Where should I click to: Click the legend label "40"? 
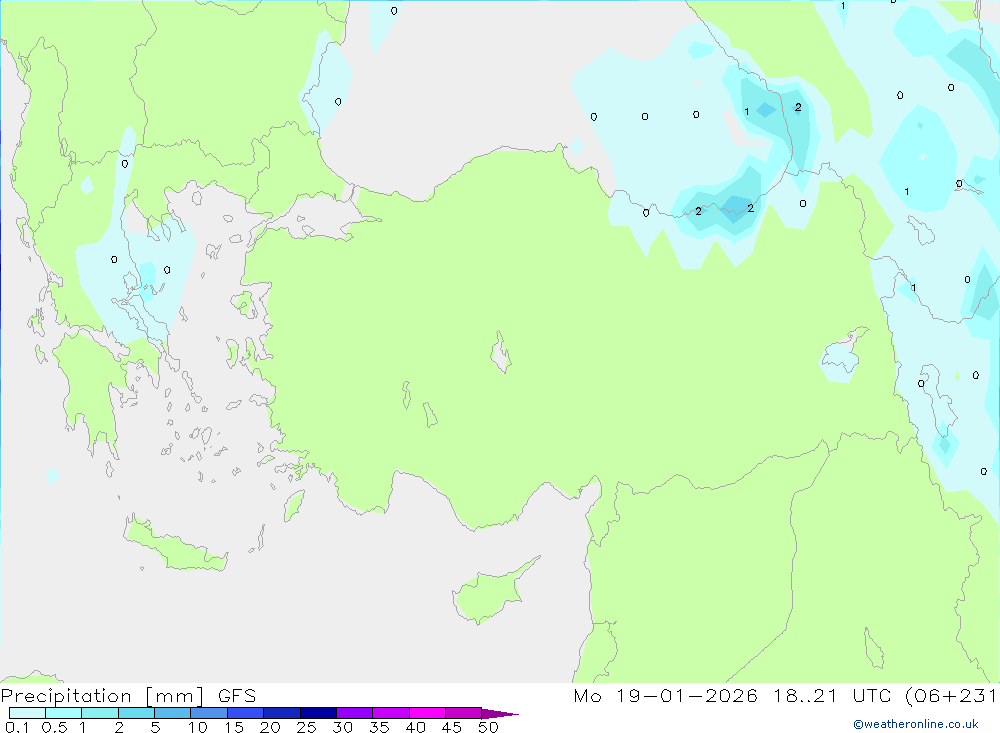pos(416,727)
